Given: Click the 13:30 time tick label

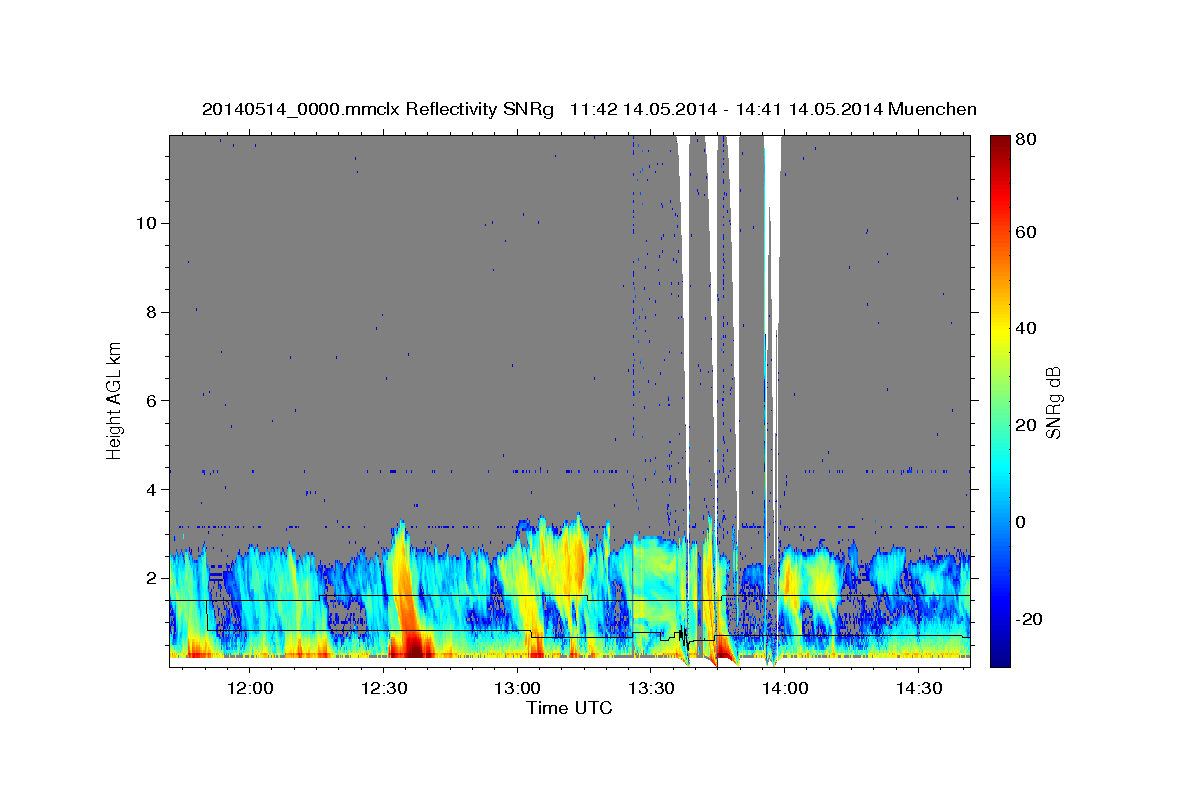Looking at the screenshot, I should click(649, 688).
